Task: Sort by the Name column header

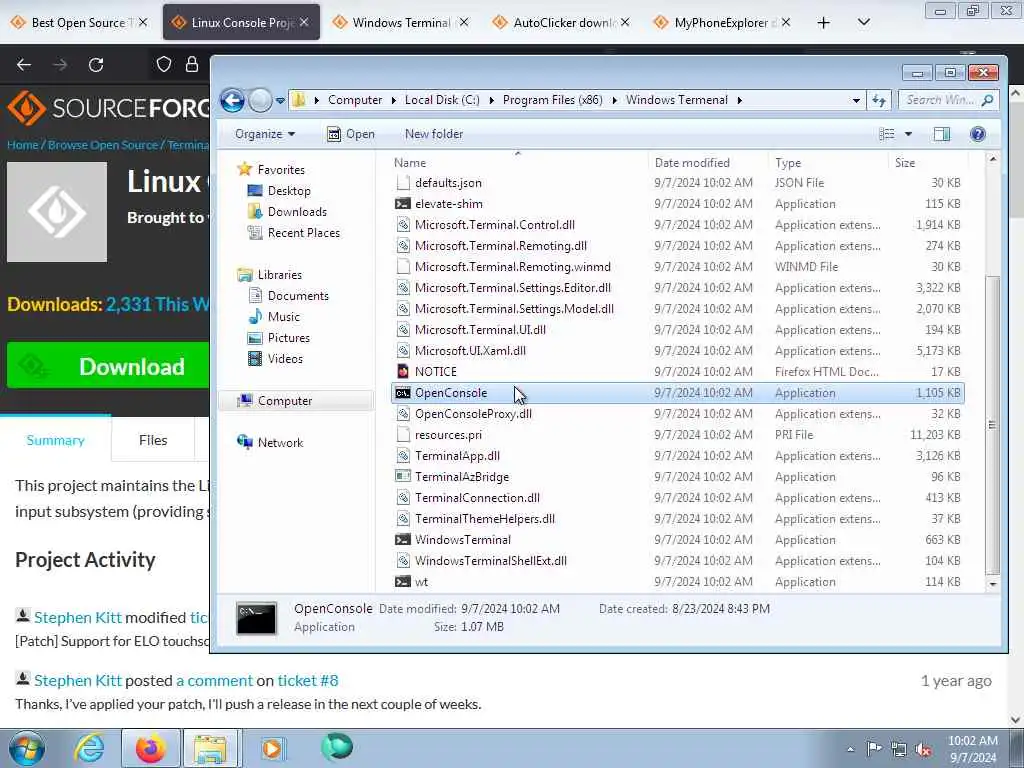Action: (409, 163)
